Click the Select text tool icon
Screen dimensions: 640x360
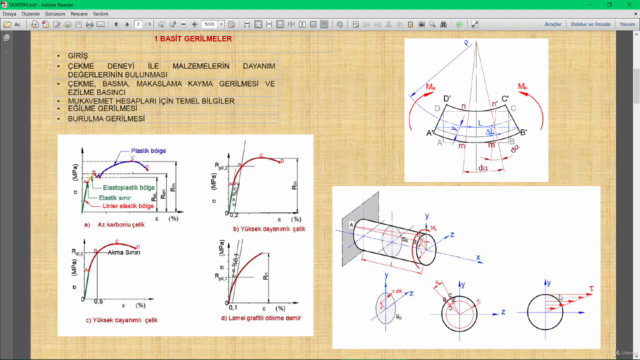point(356,24)
